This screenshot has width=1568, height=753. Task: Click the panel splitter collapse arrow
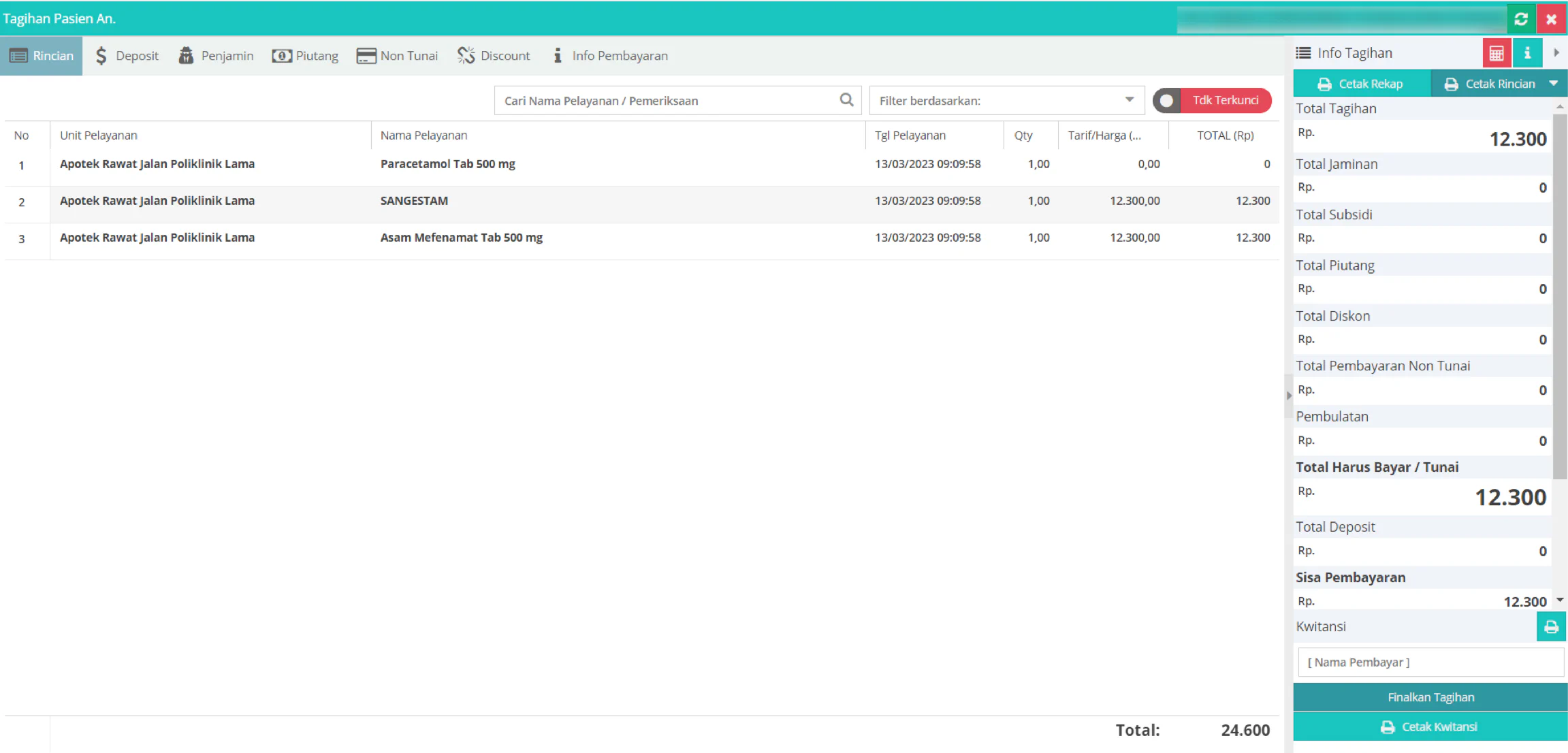[x=1289, y=395]
